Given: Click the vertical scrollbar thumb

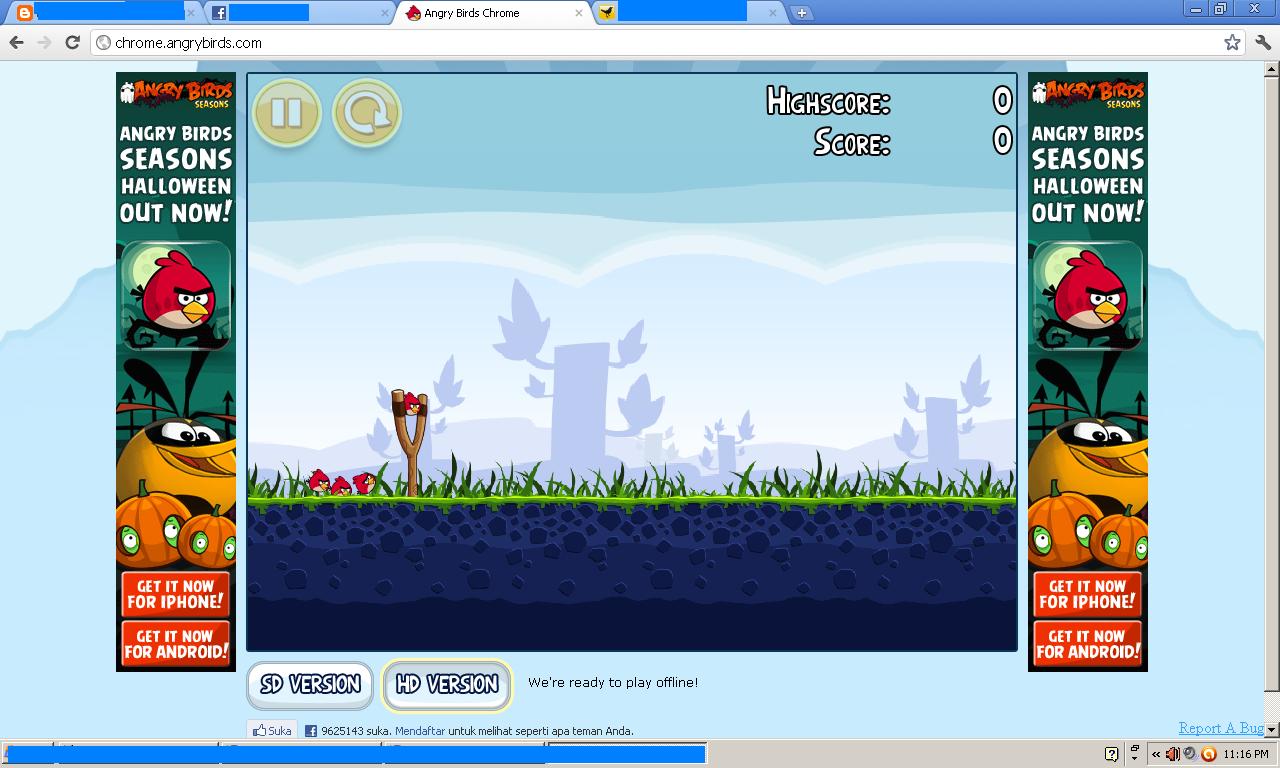Looking at the screenshot, I should pyautogui.click(x=1271, y=385).
